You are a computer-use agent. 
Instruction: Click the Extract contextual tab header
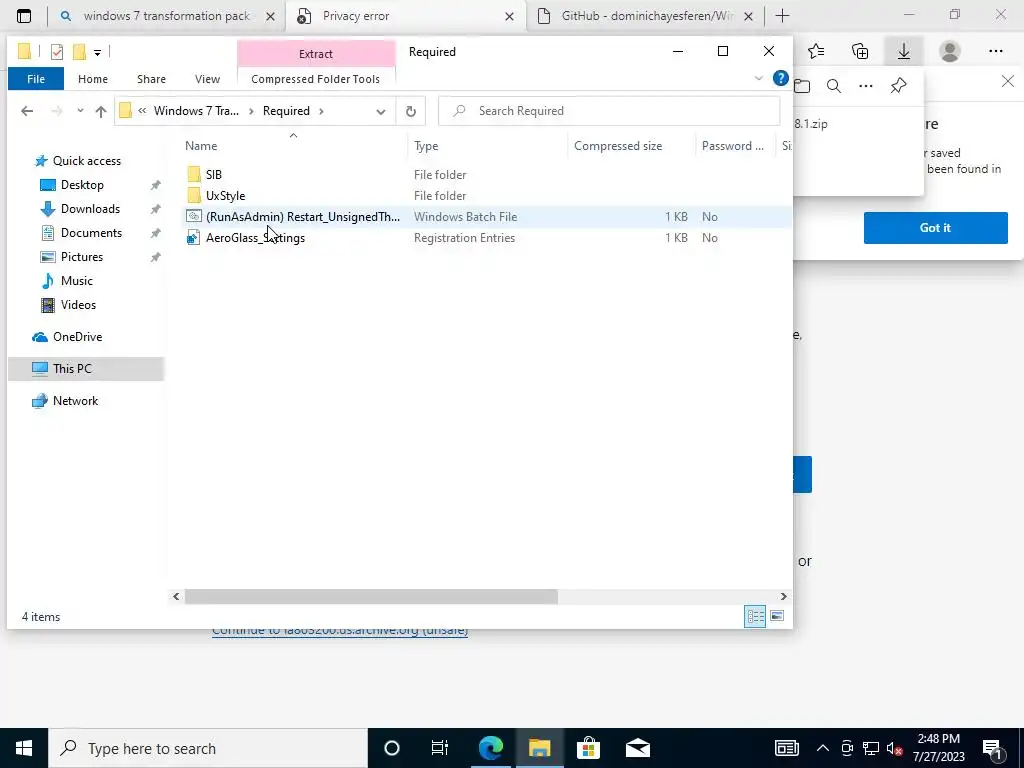[x=316, y=54]
